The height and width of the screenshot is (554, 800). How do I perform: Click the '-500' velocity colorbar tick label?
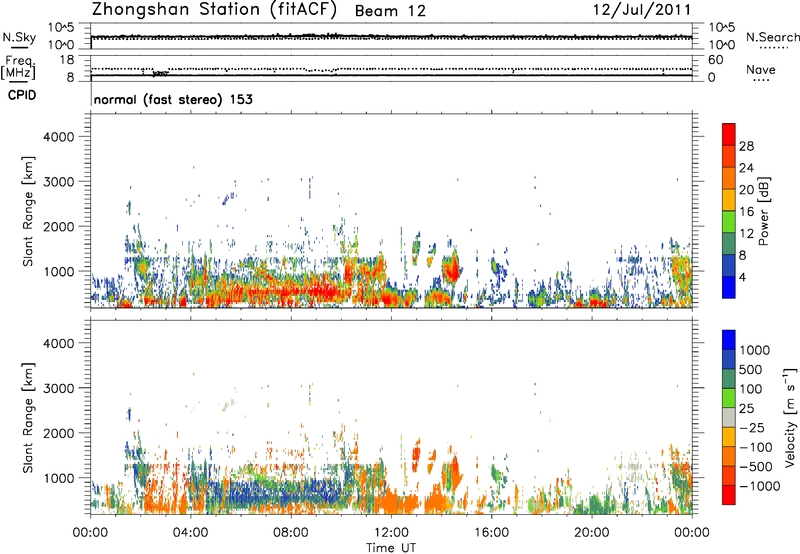756,466
